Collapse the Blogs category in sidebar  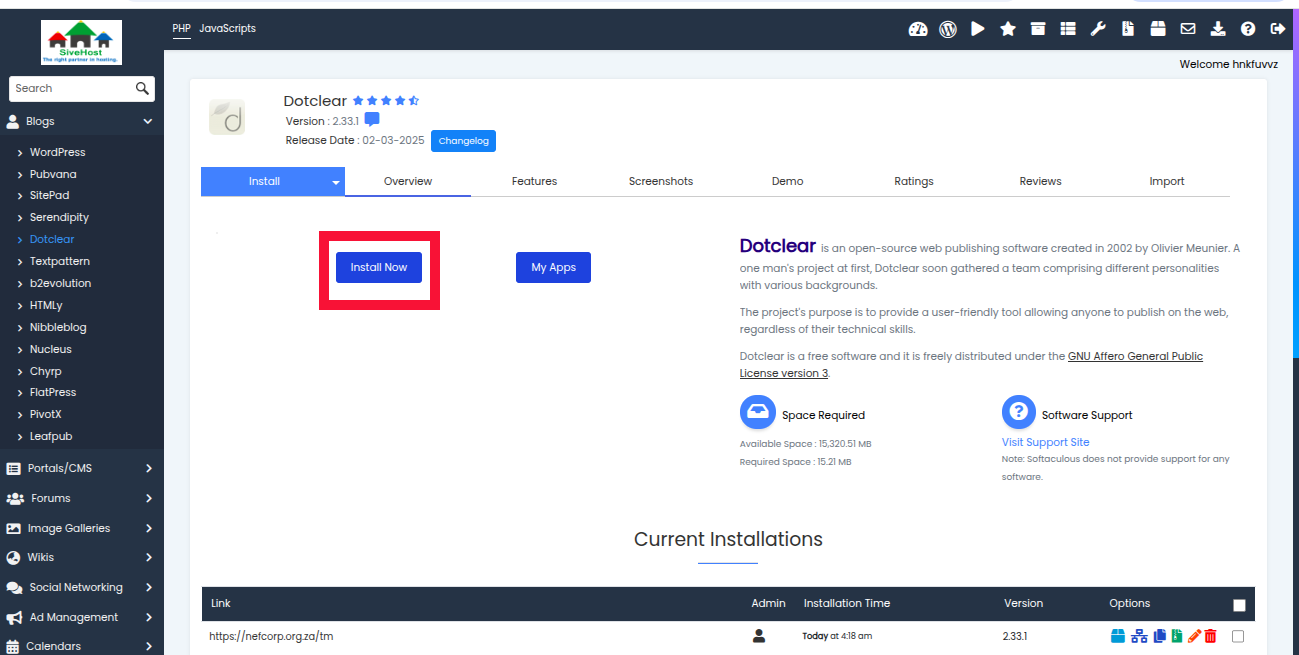click(x=82, y=121)
